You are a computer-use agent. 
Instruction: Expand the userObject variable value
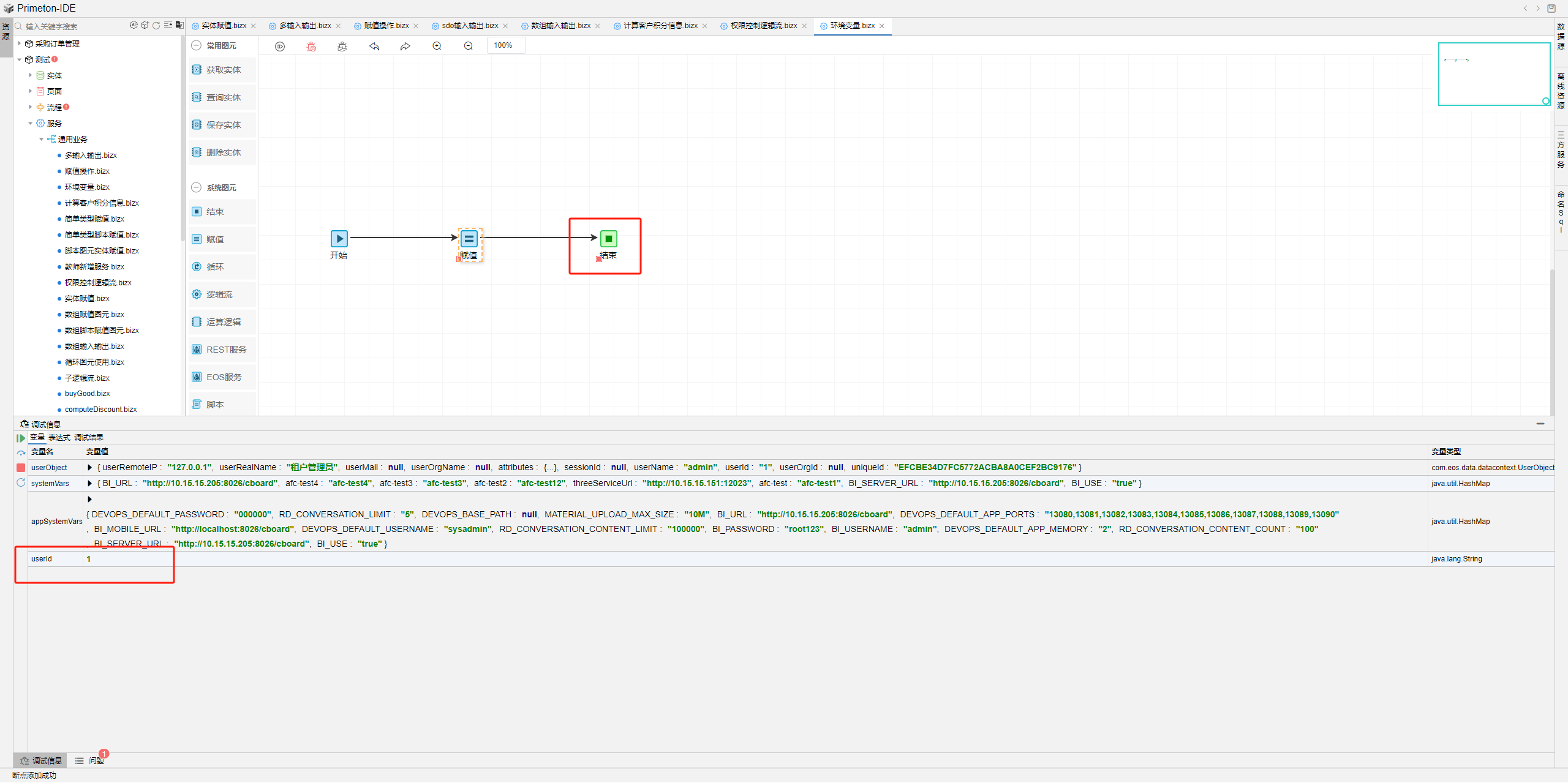pyautogui.click(x=90, y=468)
